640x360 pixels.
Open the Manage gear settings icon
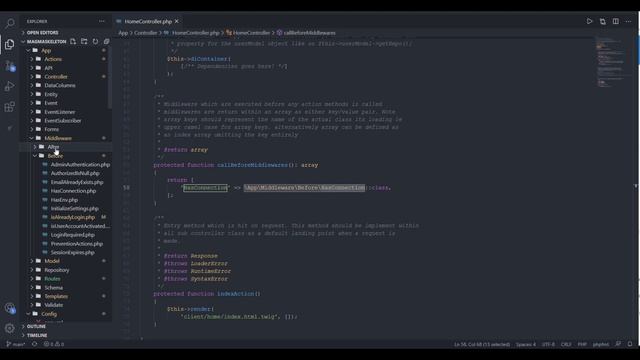point(9,328)
